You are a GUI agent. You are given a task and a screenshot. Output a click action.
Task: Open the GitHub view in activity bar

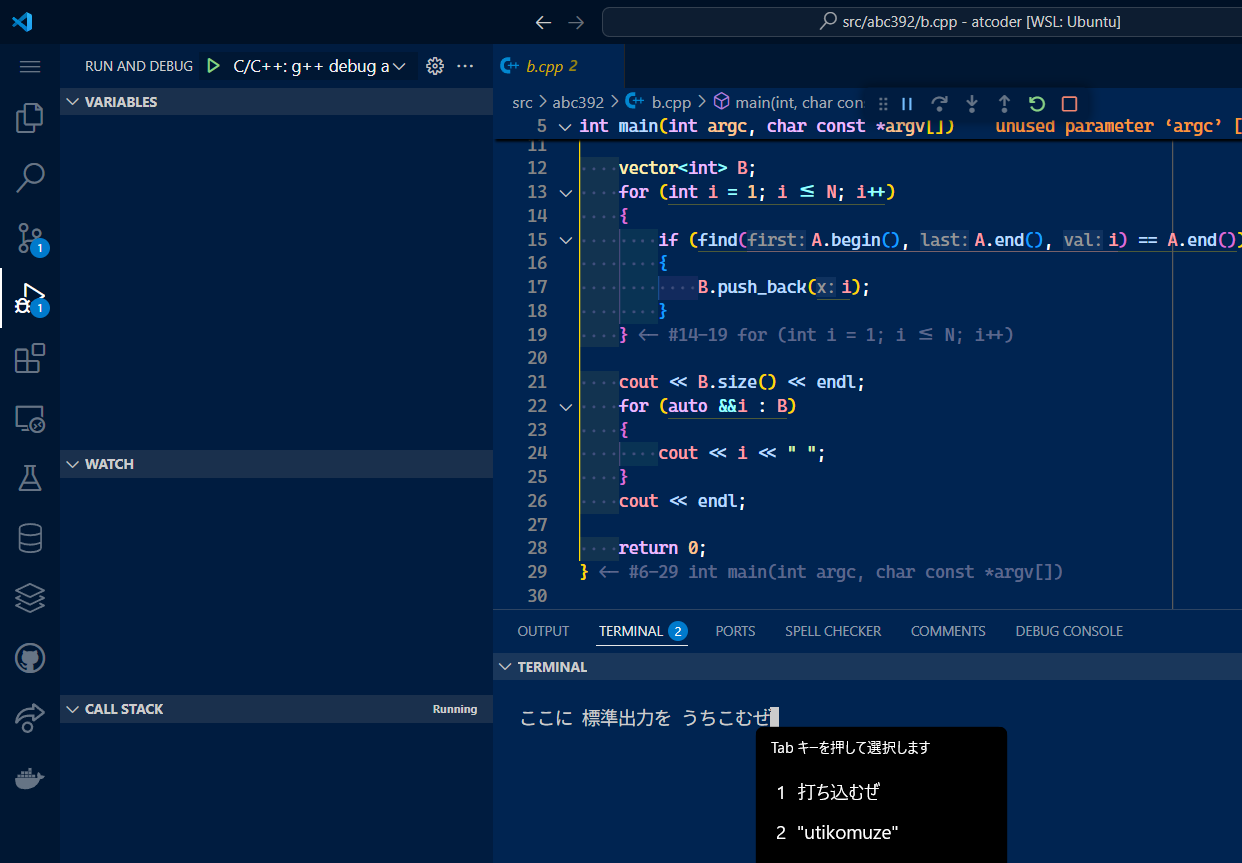click(x=30, y=658)
